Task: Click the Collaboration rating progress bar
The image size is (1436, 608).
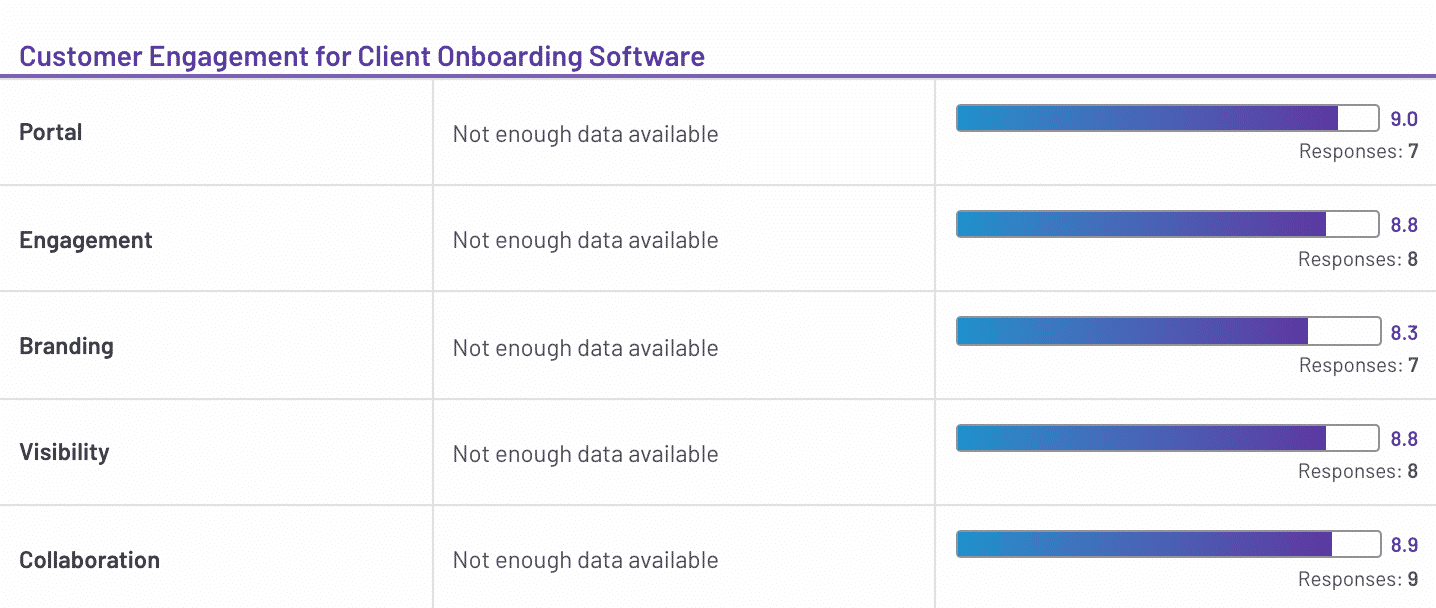Action: click(x=1168, y=544)
